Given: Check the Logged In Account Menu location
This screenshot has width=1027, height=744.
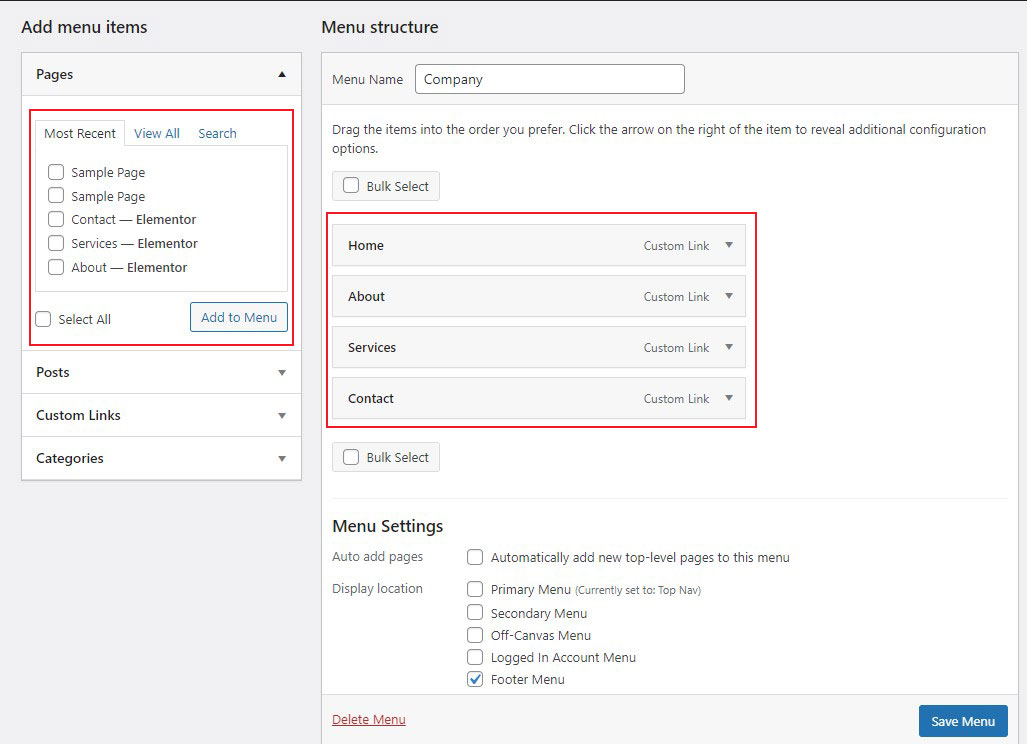Looking at the screenshot, I should point(475,657).
